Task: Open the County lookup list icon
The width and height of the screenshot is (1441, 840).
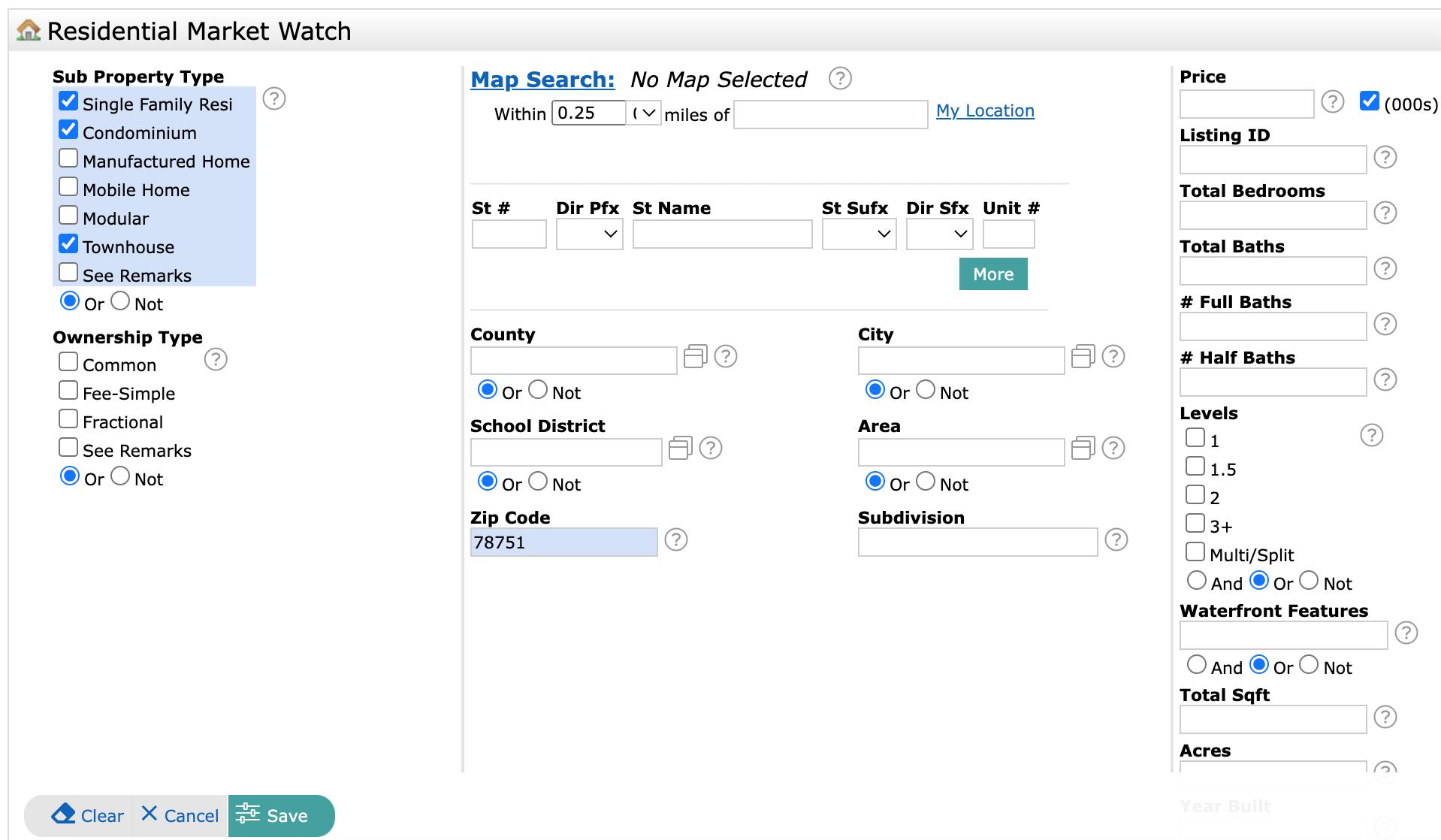Action: [695, 356]
